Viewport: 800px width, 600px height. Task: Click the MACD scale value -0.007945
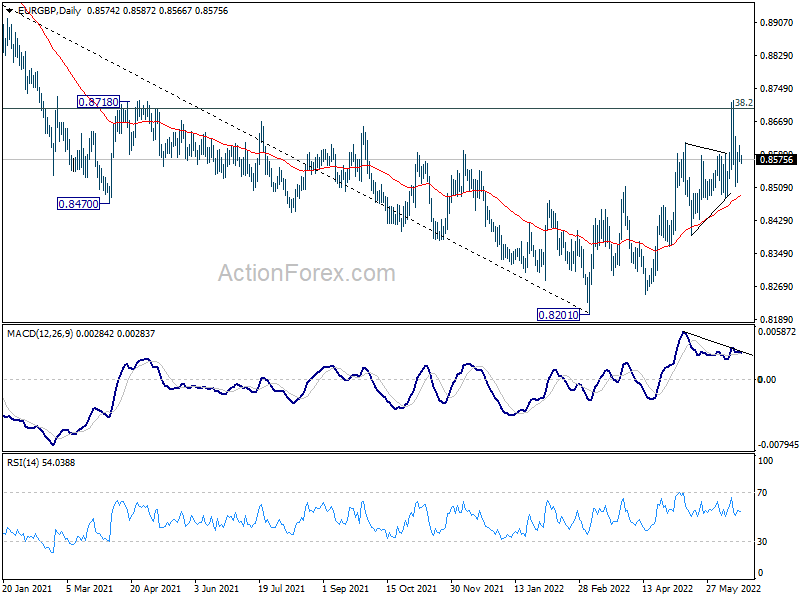tap(778, 445)
